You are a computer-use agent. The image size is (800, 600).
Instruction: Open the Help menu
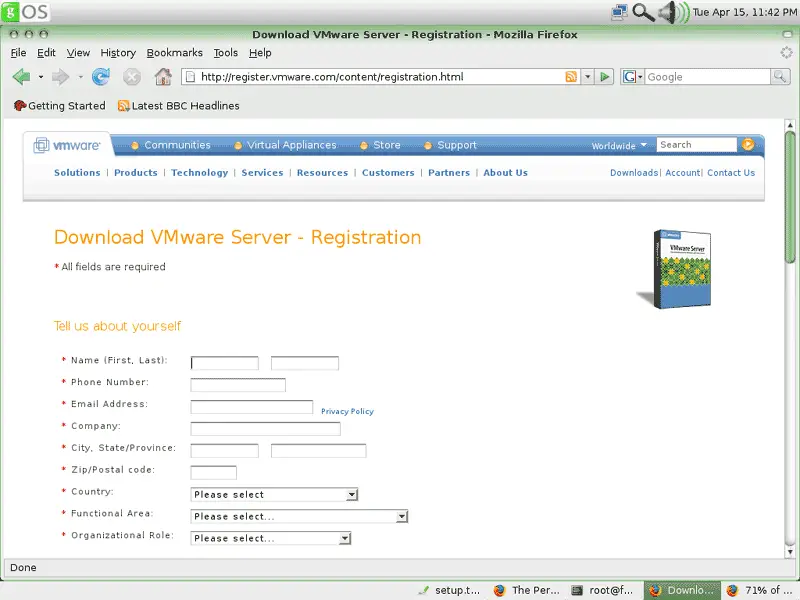pos(260,53)
